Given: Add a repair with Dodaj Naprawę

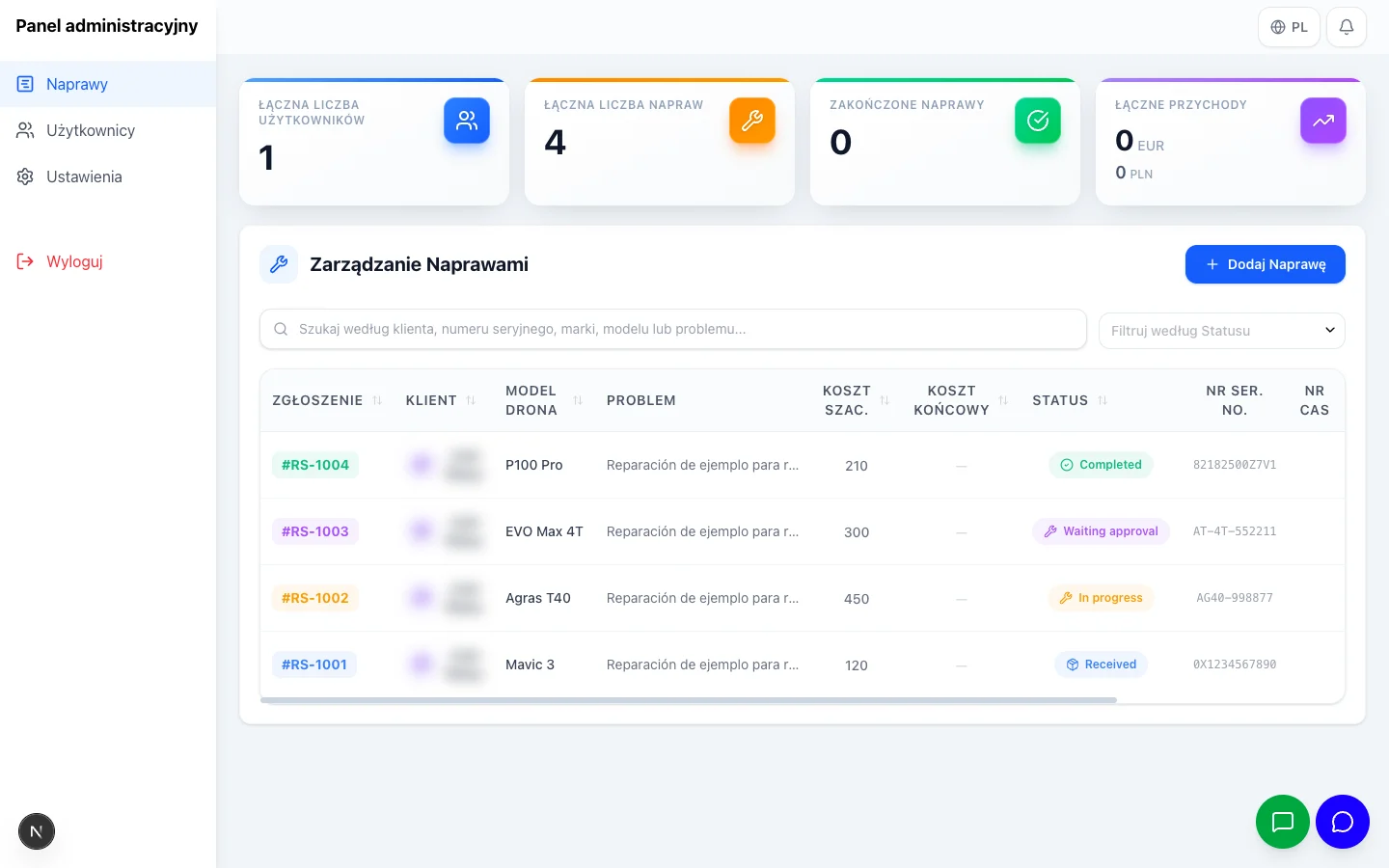Looking at the screenshot, I should [x=1266, y=264].
